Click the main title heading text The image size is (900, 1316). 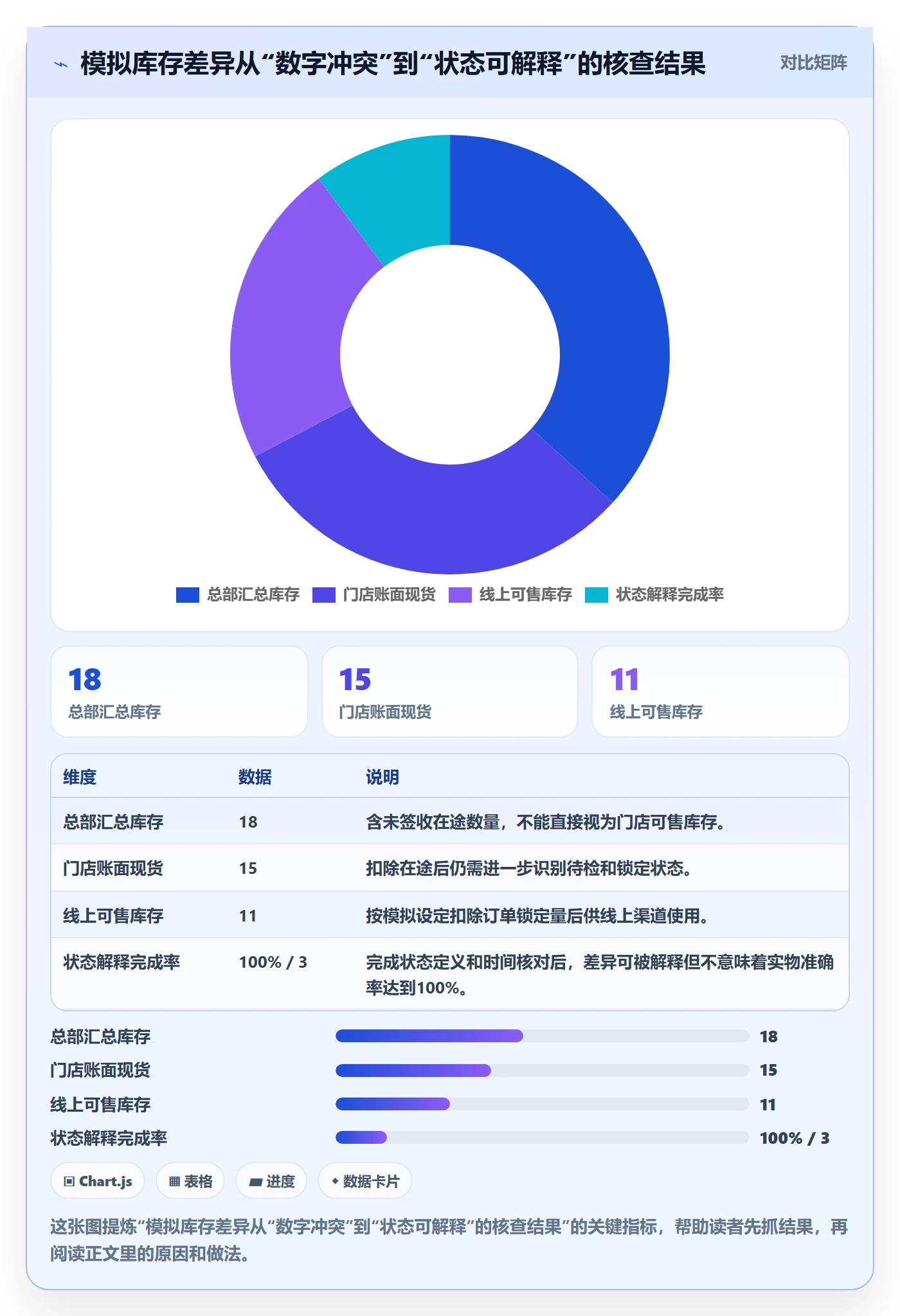pyautogui.click(x=393, y=64)
